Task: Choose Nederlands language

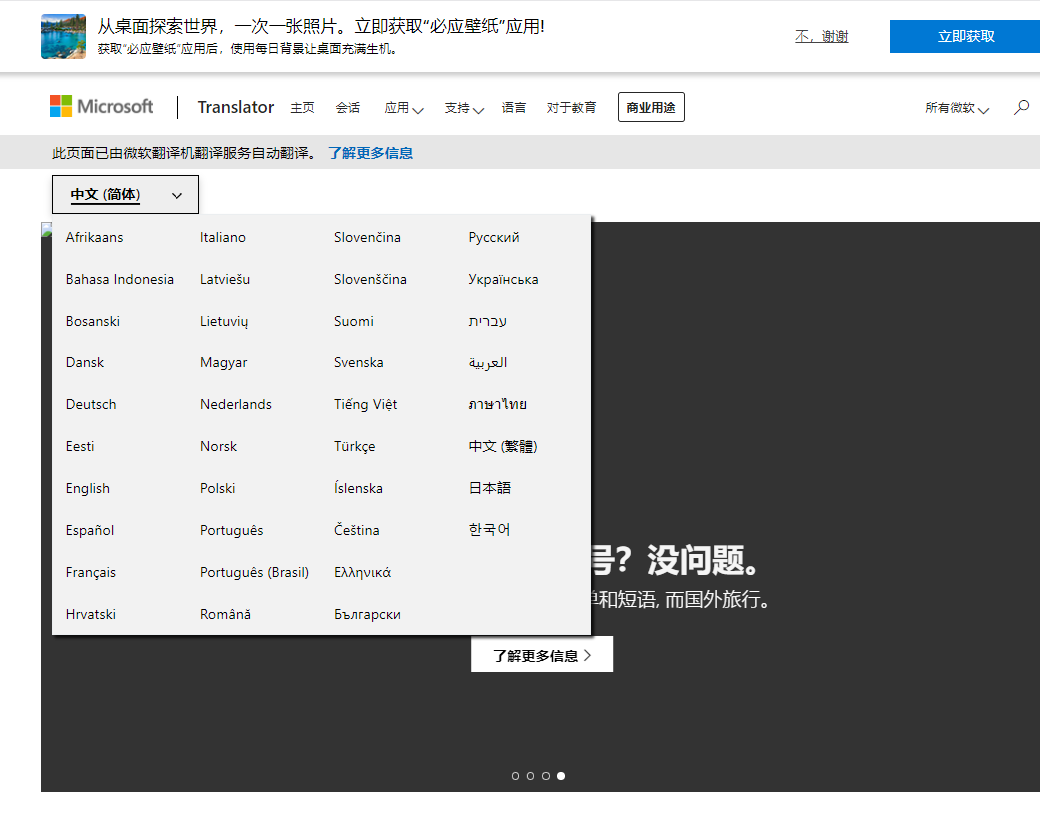Action: 236,405
